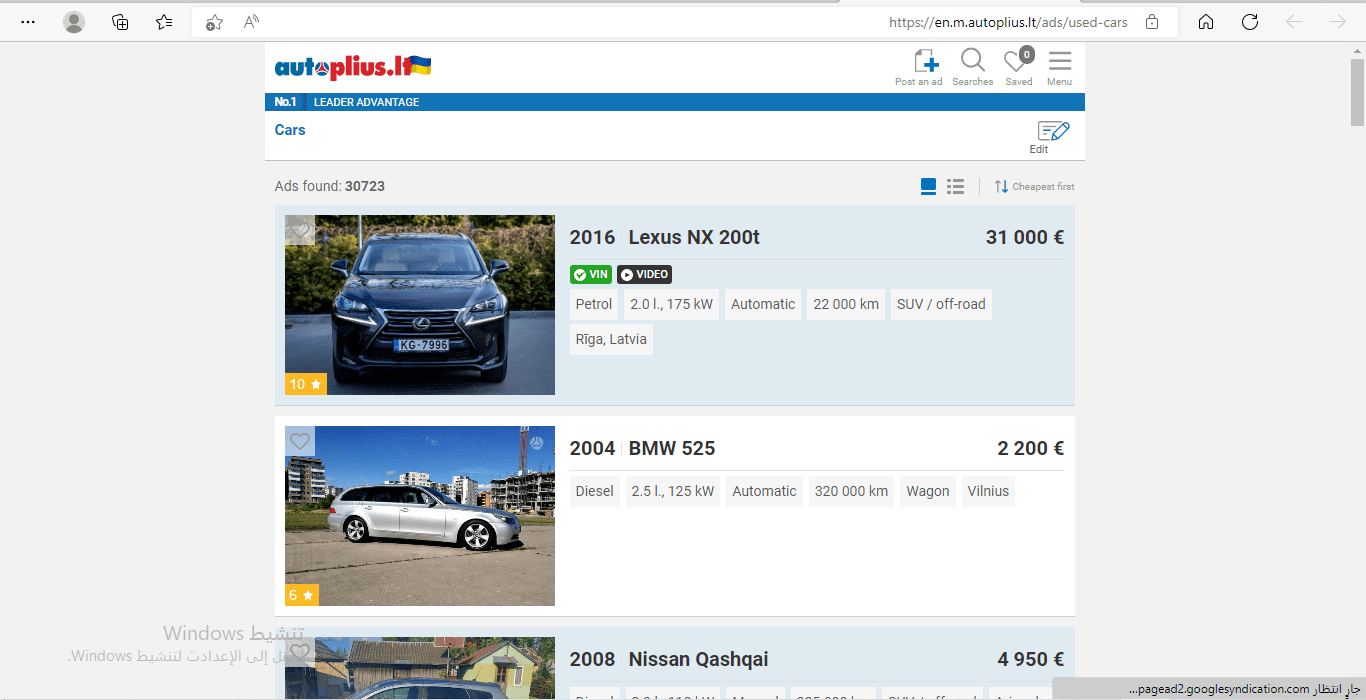Favorite the BMW 525 listing

click(300, 441)
